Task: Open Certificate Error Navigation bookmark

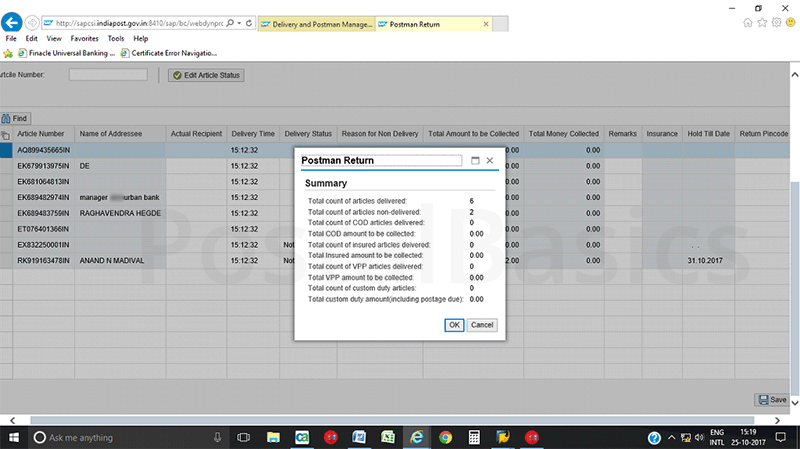Action: coord(174,53)
